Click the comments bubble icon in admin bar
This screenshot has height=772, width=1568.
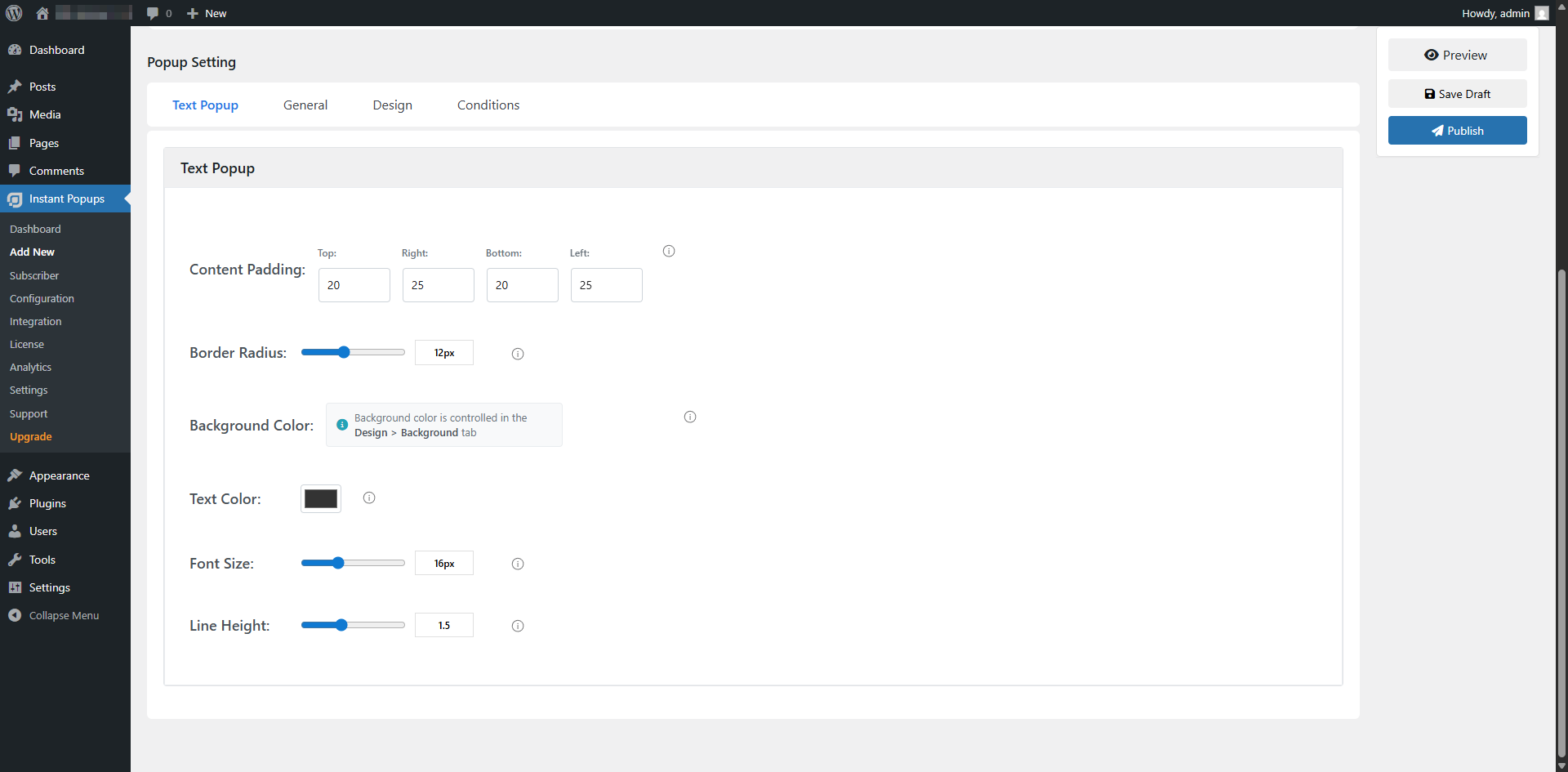pos(153,13)
